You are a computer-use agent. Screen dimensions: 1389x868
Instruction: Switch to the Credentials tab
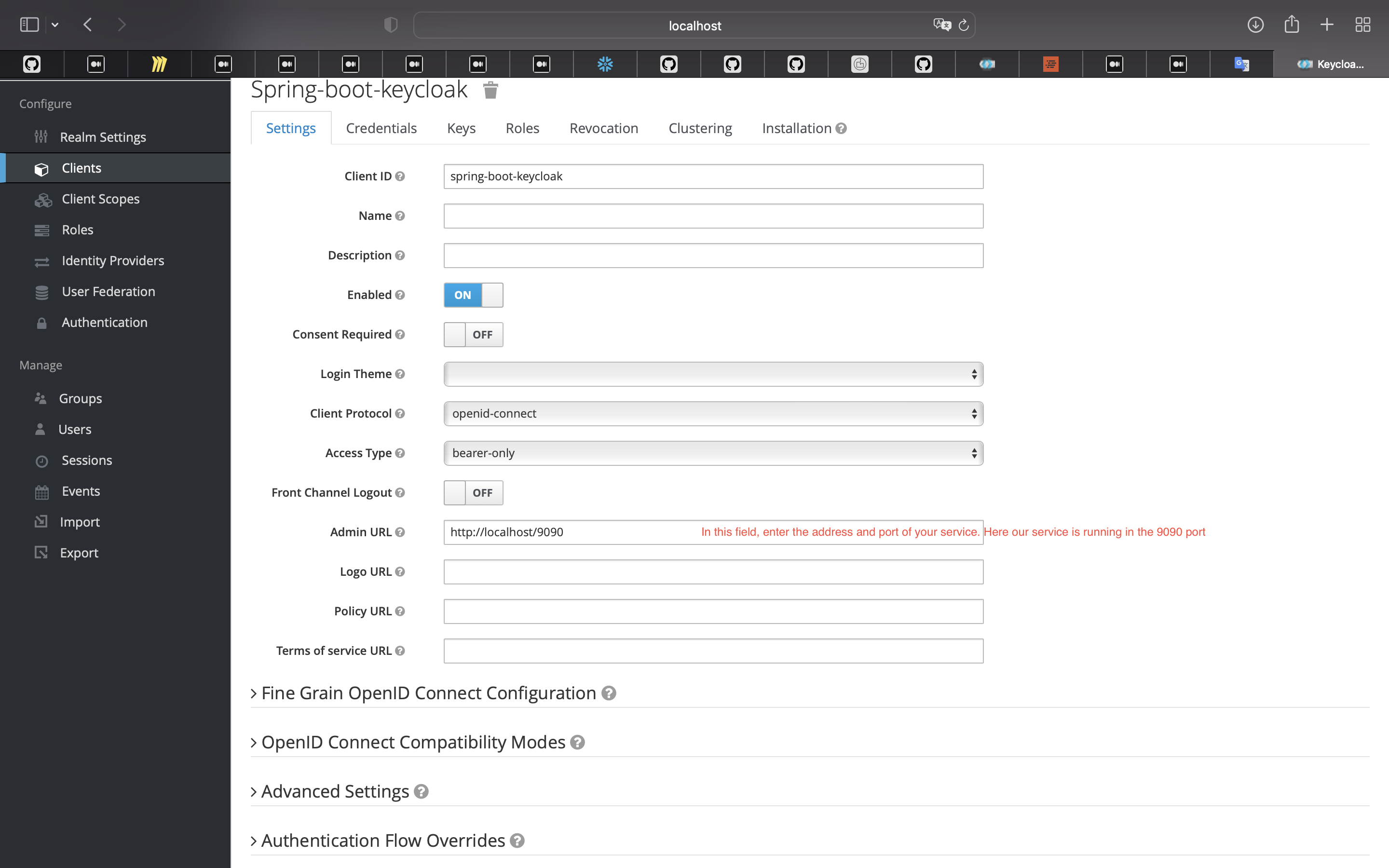381,127
